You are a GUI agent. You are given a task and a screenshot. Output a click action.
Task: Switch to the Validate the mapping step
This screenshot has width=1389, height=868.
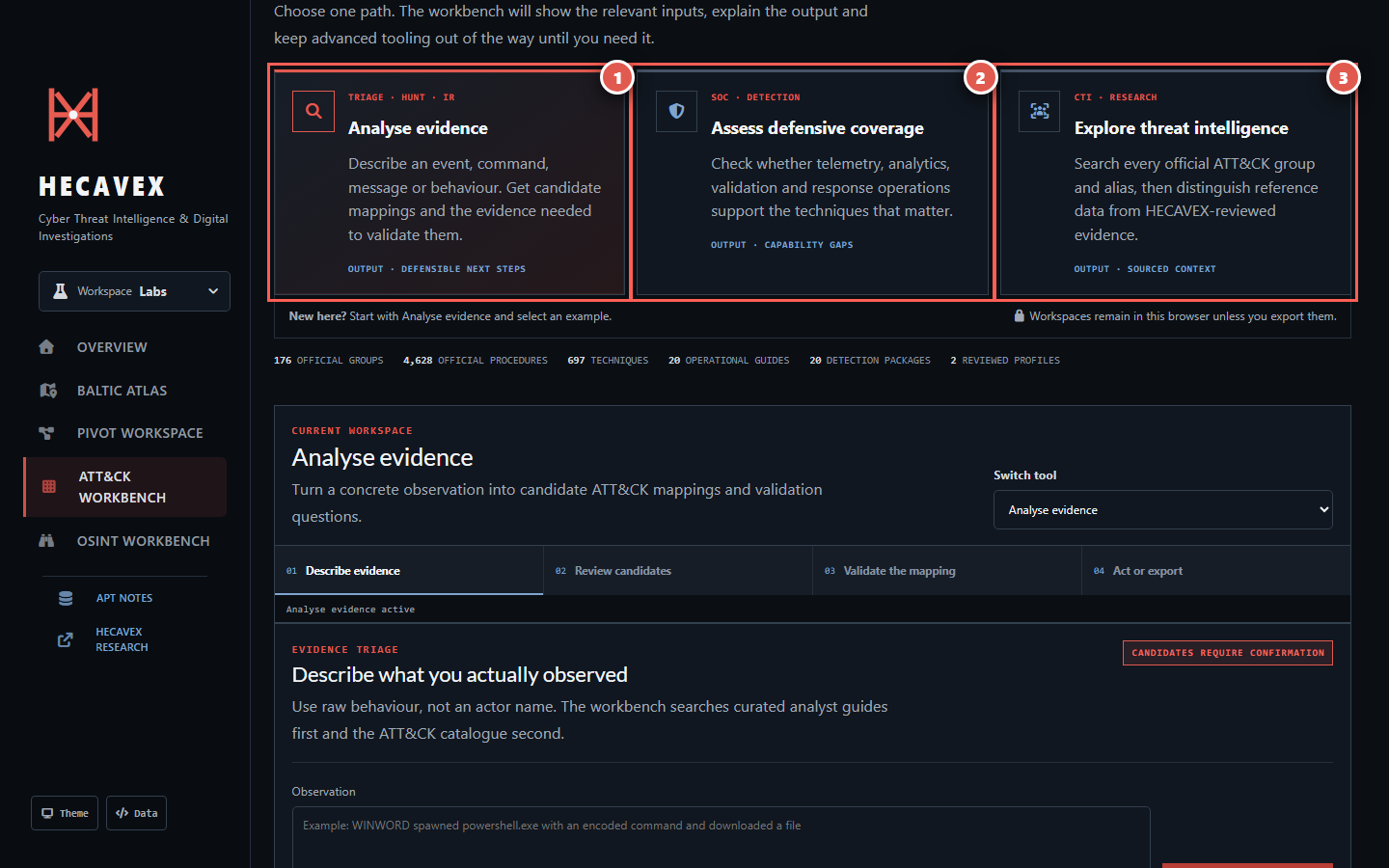coord(947,571)
